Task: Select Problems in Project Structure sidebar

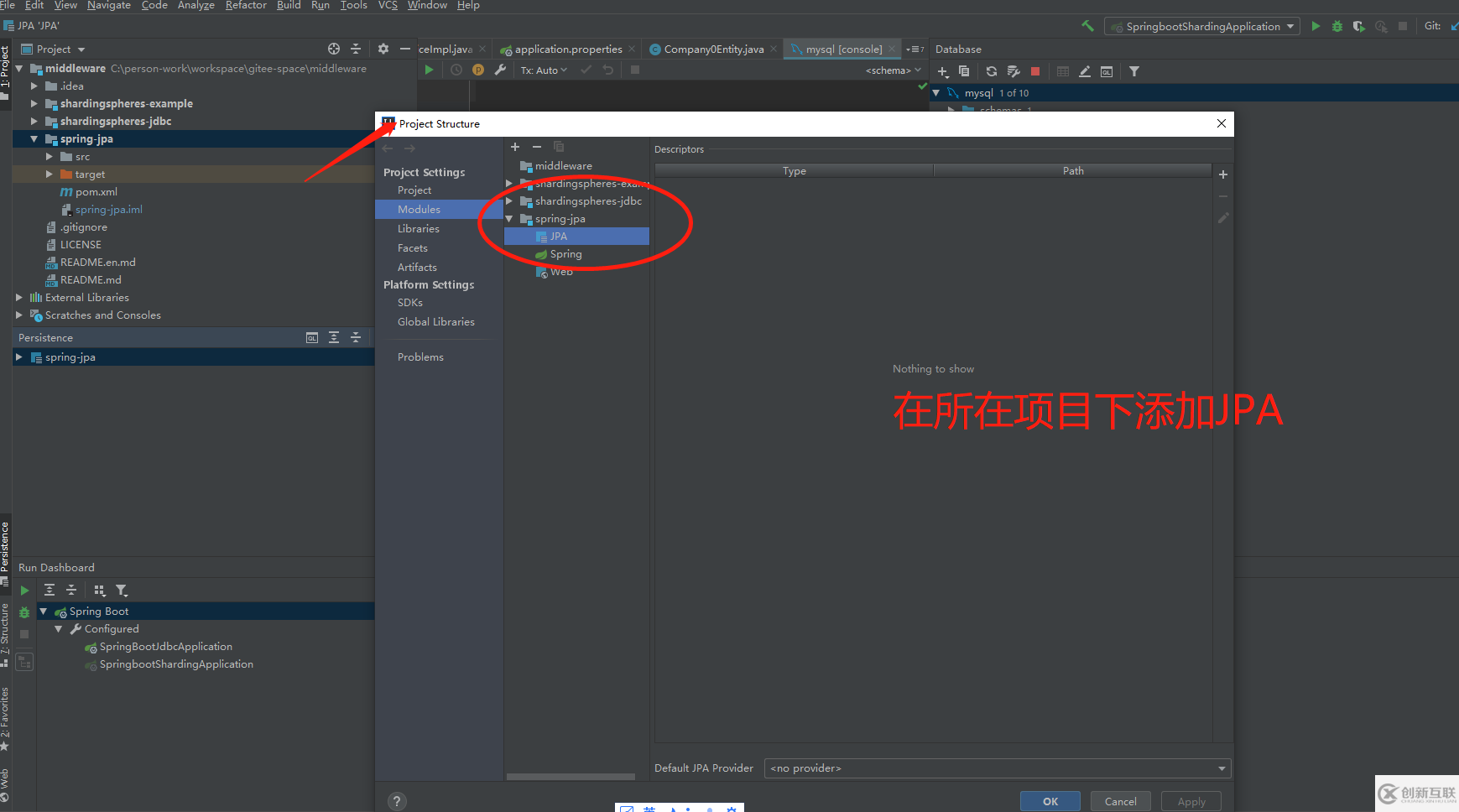Action: point(420,357)
